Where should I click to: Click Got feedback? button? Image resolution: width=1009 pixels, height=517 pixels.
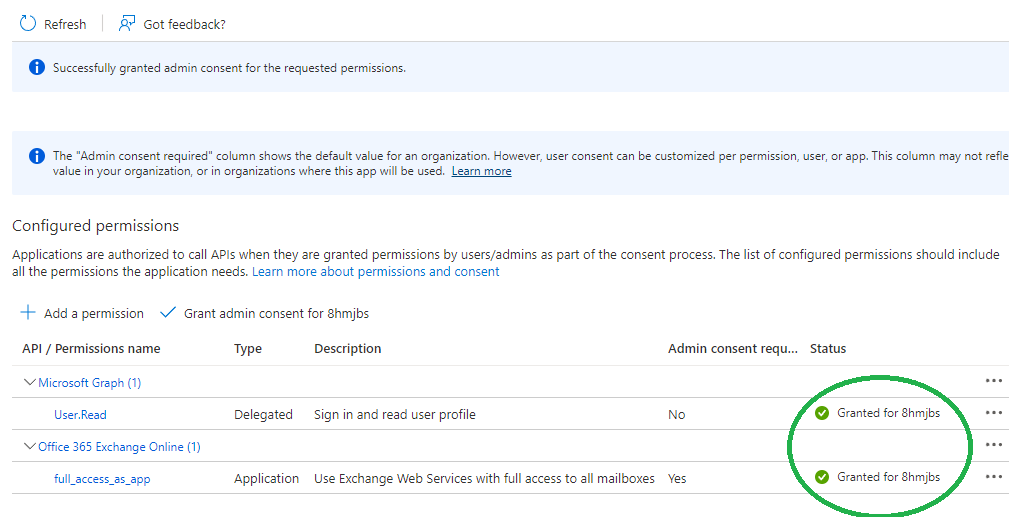(x=172, y=24)
